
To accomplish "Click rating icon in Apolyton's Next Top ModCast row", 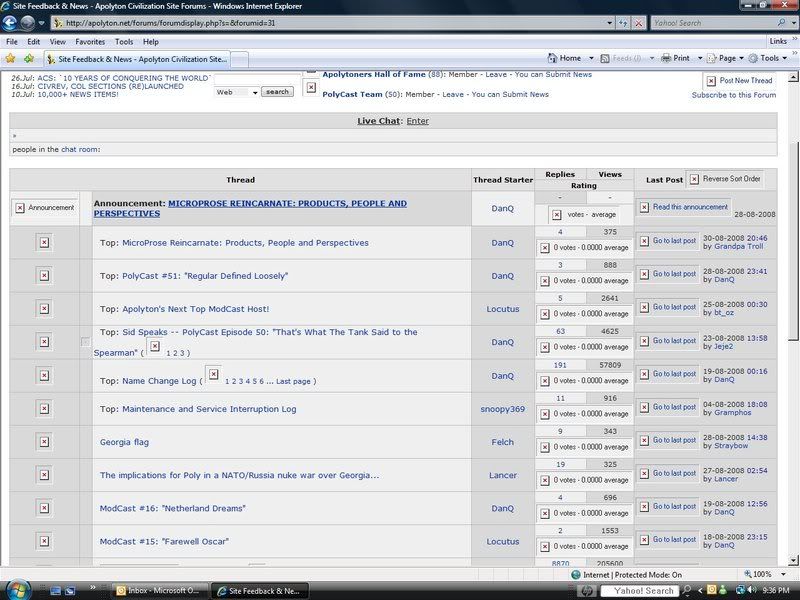I will click(545, 314).
